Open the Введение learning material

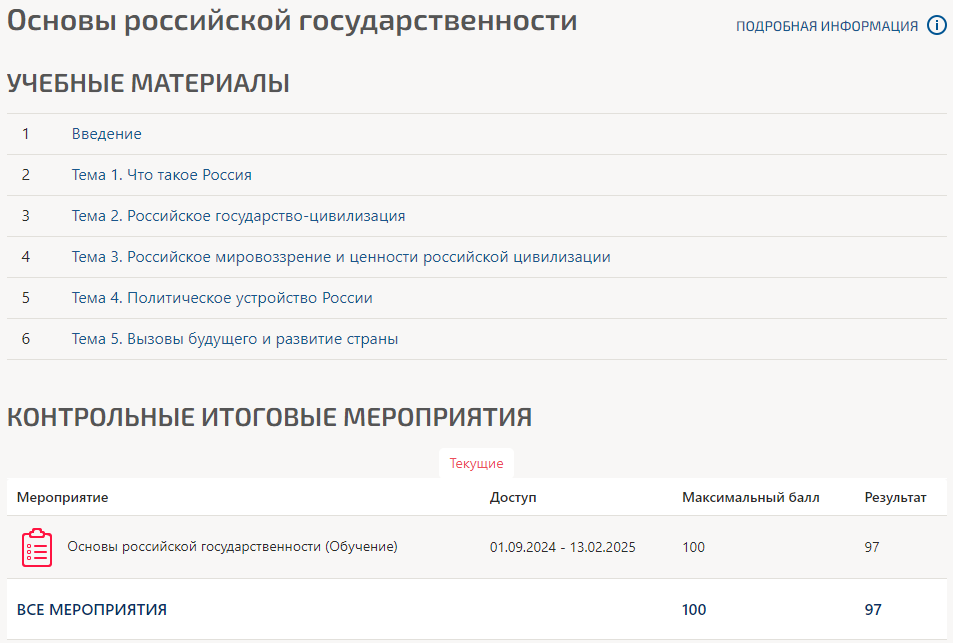(106, 134)
